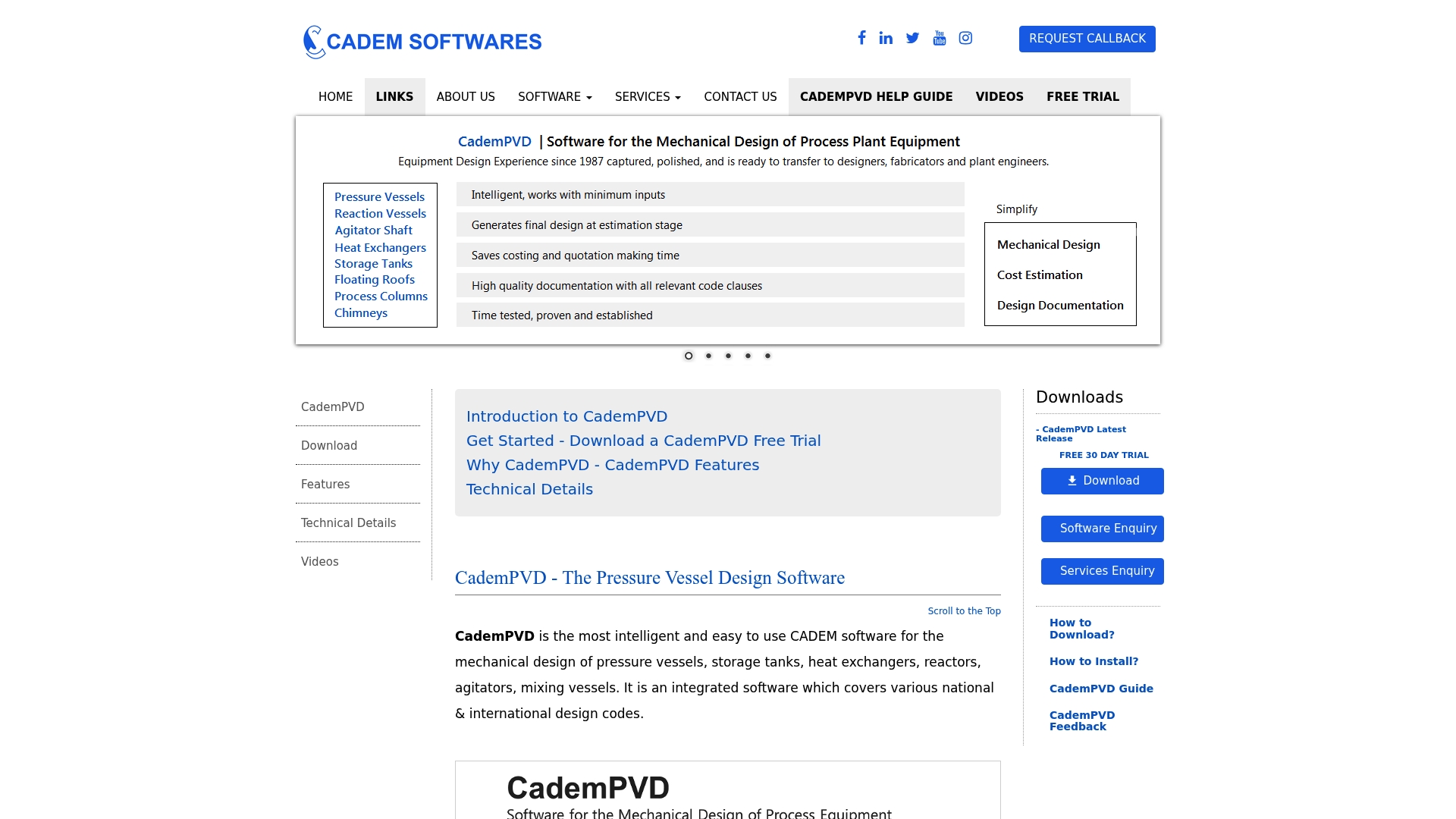Open the Process Columns link
Viewport: 1456px width, 819px height.
click(381, 297)
